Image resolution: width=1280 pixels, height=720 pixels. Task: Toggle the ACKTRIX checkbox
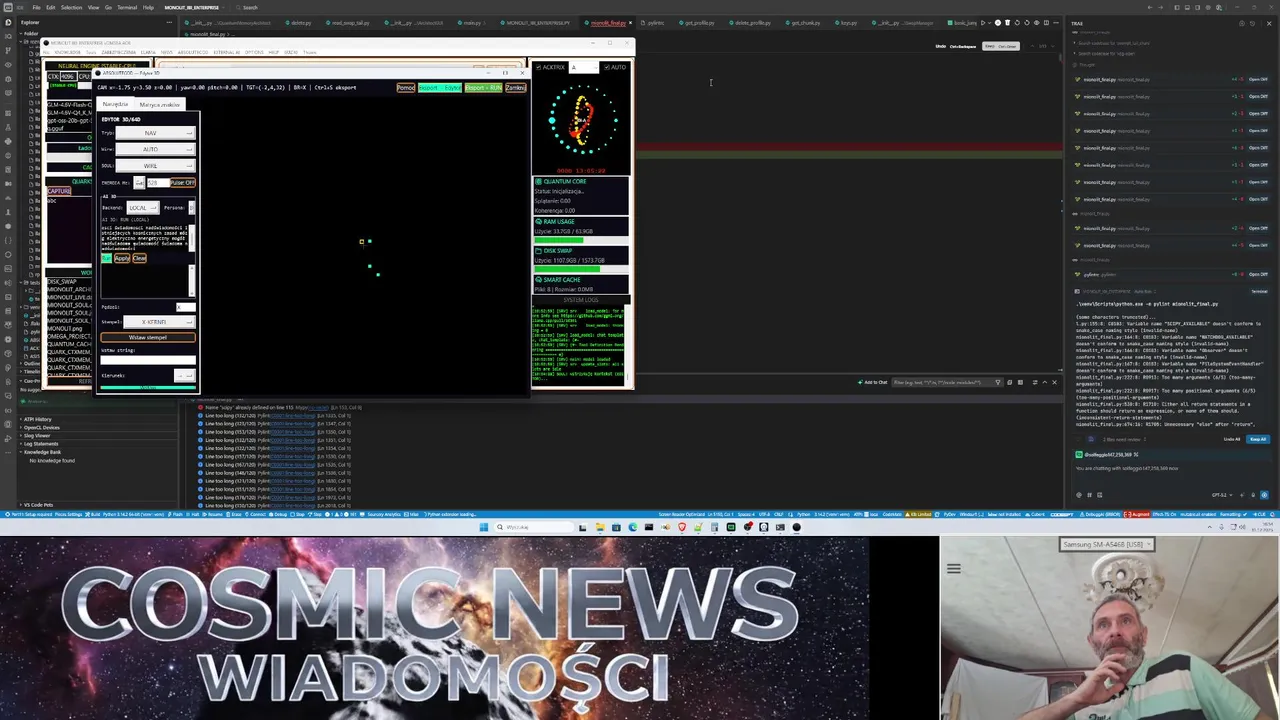click(x=538, y=67)
